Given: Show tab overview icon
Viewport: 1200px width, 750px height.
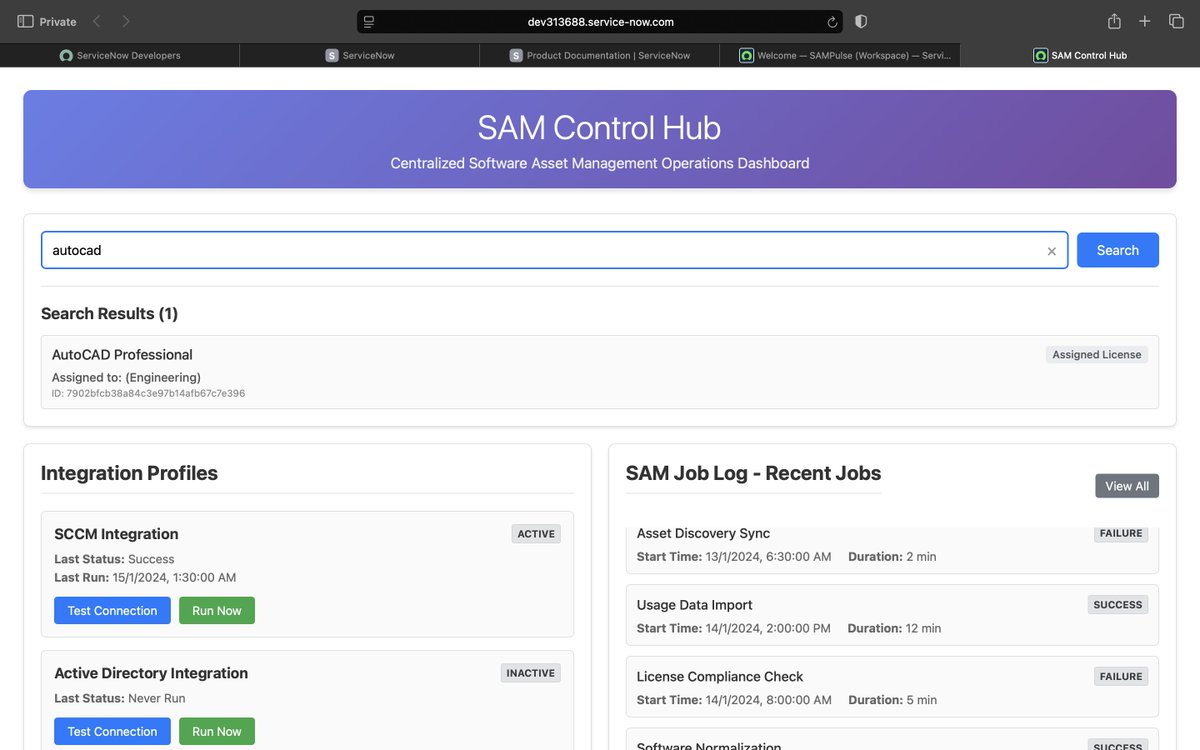Looking at the screenshot, I should [x=1176, y=21].
